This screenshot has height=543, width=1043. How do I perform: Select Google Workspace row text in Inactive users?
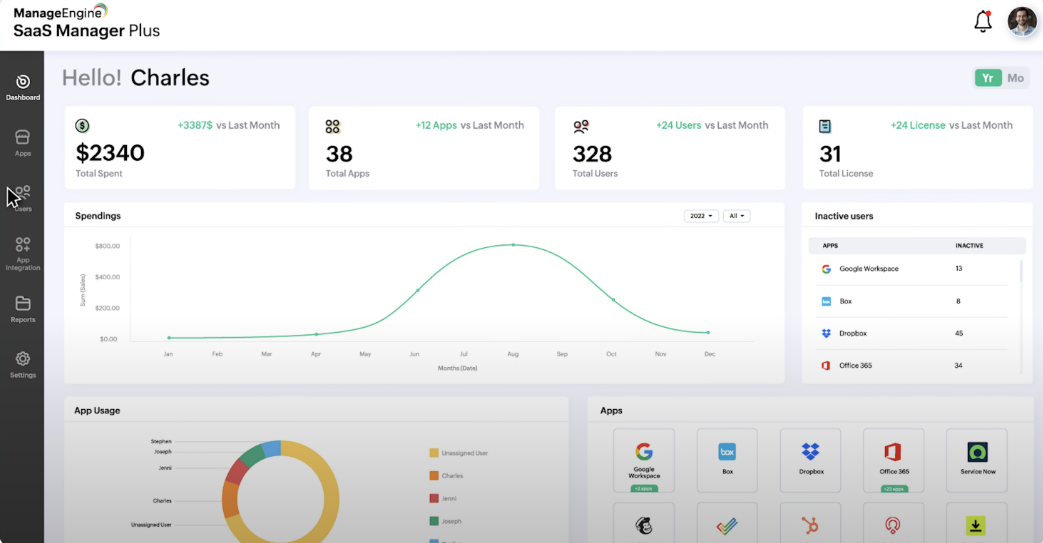pyautogui.click(x=869, y=269)
